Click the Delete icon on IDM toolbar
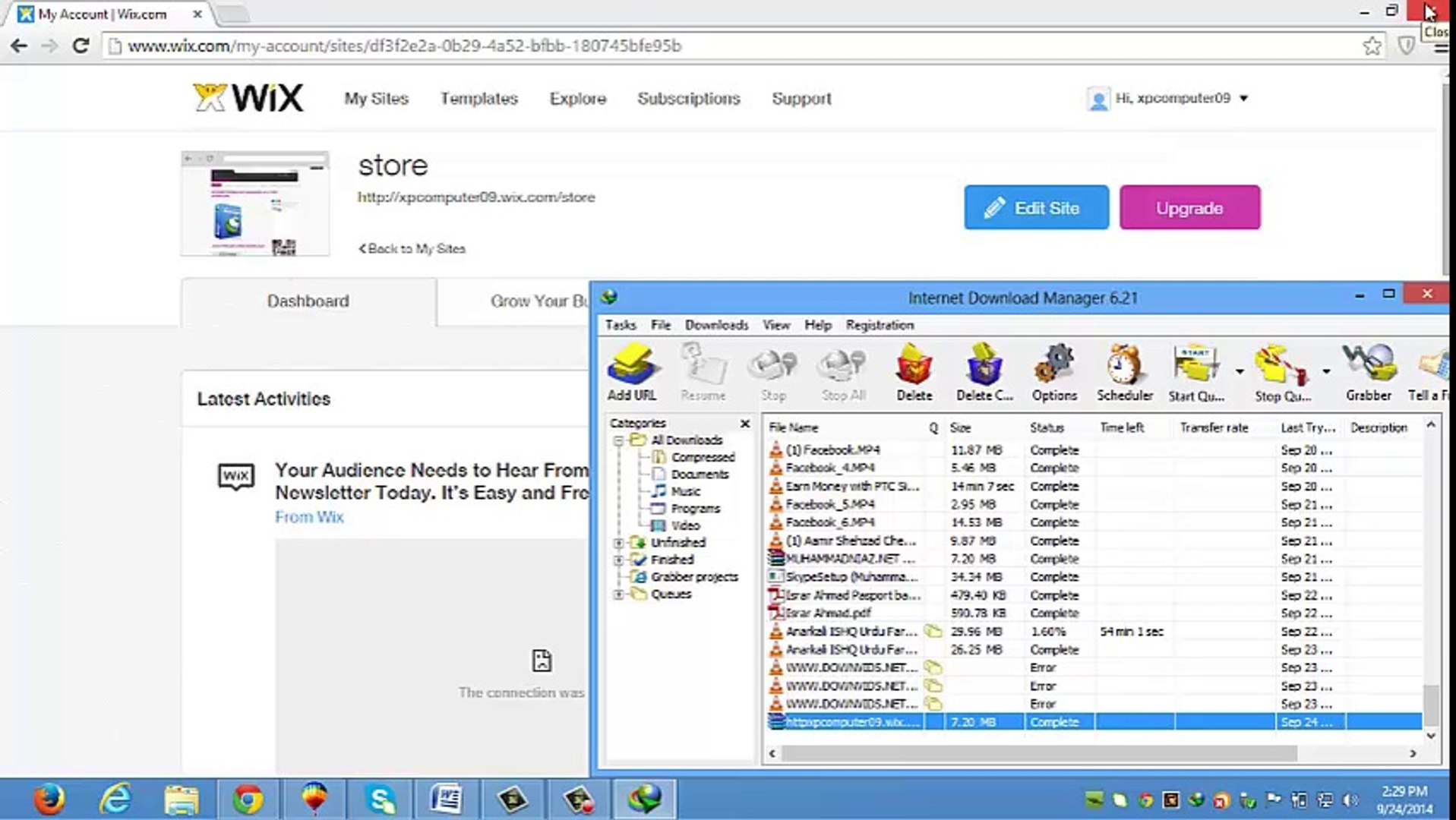The image size is (1456, 820). (x=914, y=372)
